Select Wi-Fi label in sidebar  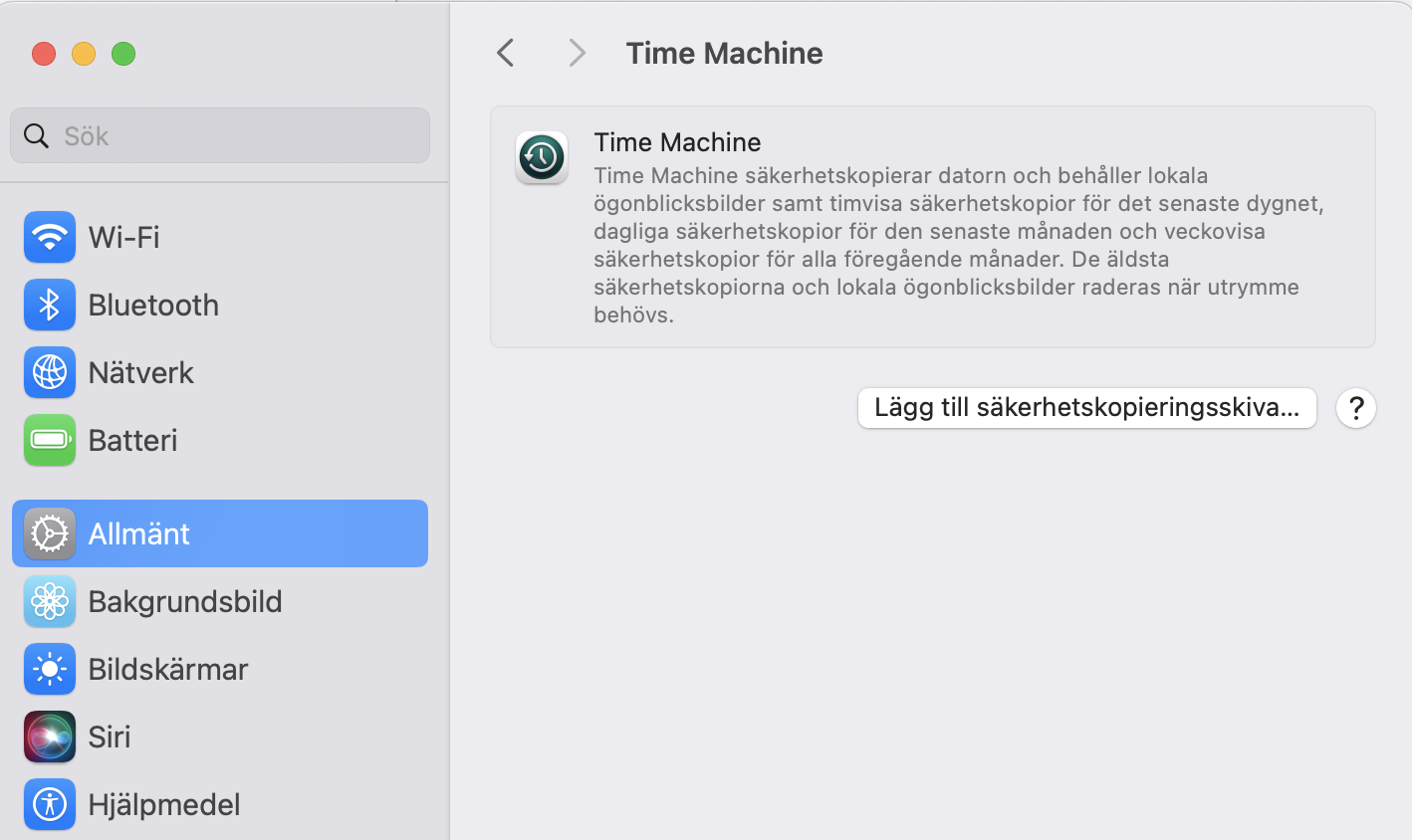click(x=124, y=237)
